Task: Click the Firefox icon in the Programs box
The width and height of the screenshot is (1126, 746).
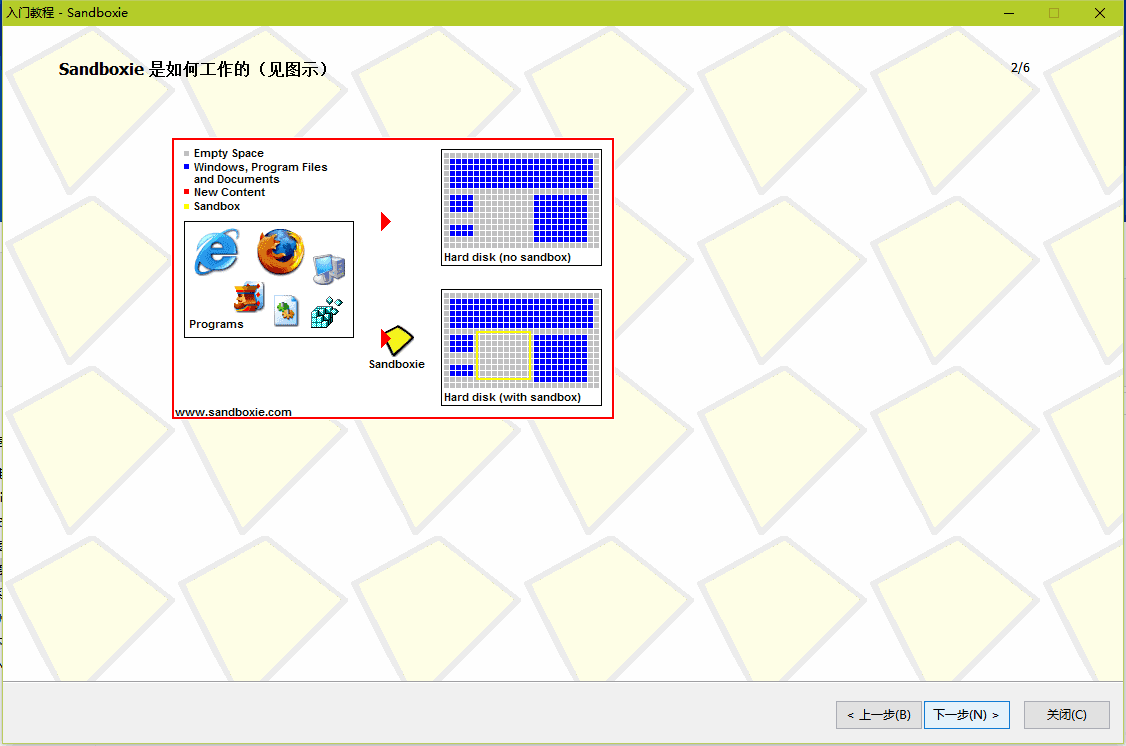Action: [x=281, y=254]
